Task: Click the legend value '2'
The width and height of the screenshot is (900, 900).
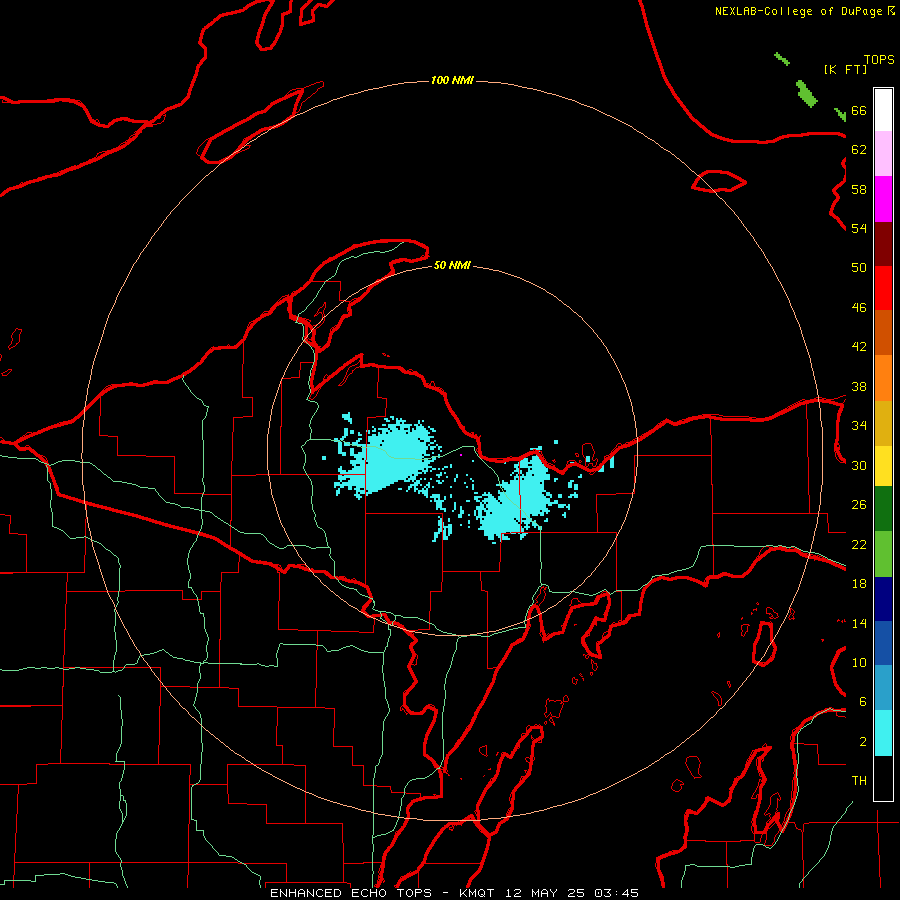Action: coord(863,741)
